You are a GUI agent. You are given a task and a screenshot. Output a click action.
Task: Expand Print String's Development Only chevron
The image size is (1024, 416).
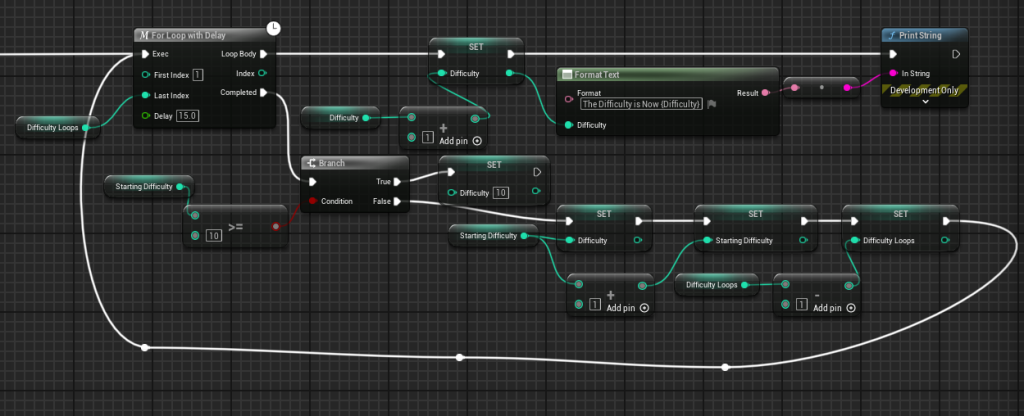point(925,102)
